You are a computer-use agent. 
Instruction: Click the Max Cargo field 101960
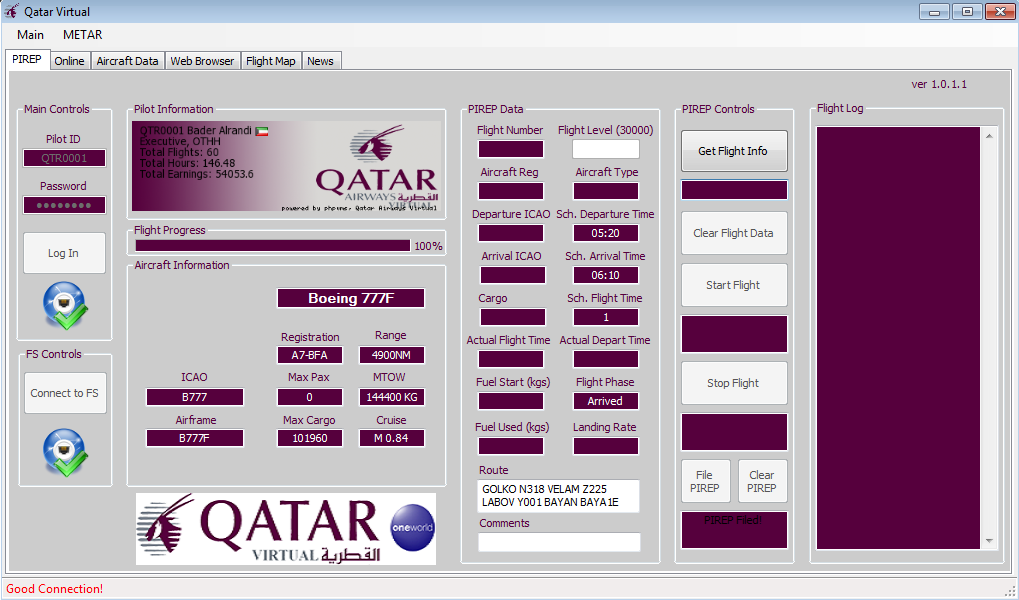(x=309, y=438)
